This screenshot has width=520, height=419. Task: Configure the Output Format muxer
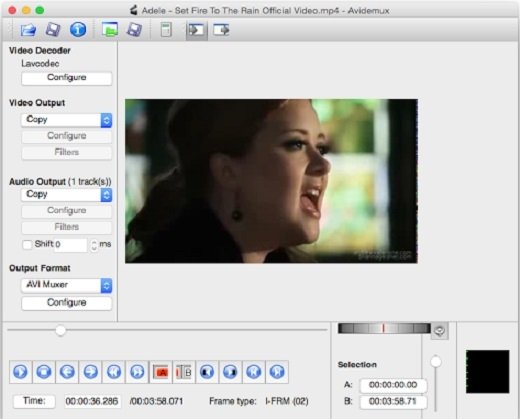click(67, 303)
